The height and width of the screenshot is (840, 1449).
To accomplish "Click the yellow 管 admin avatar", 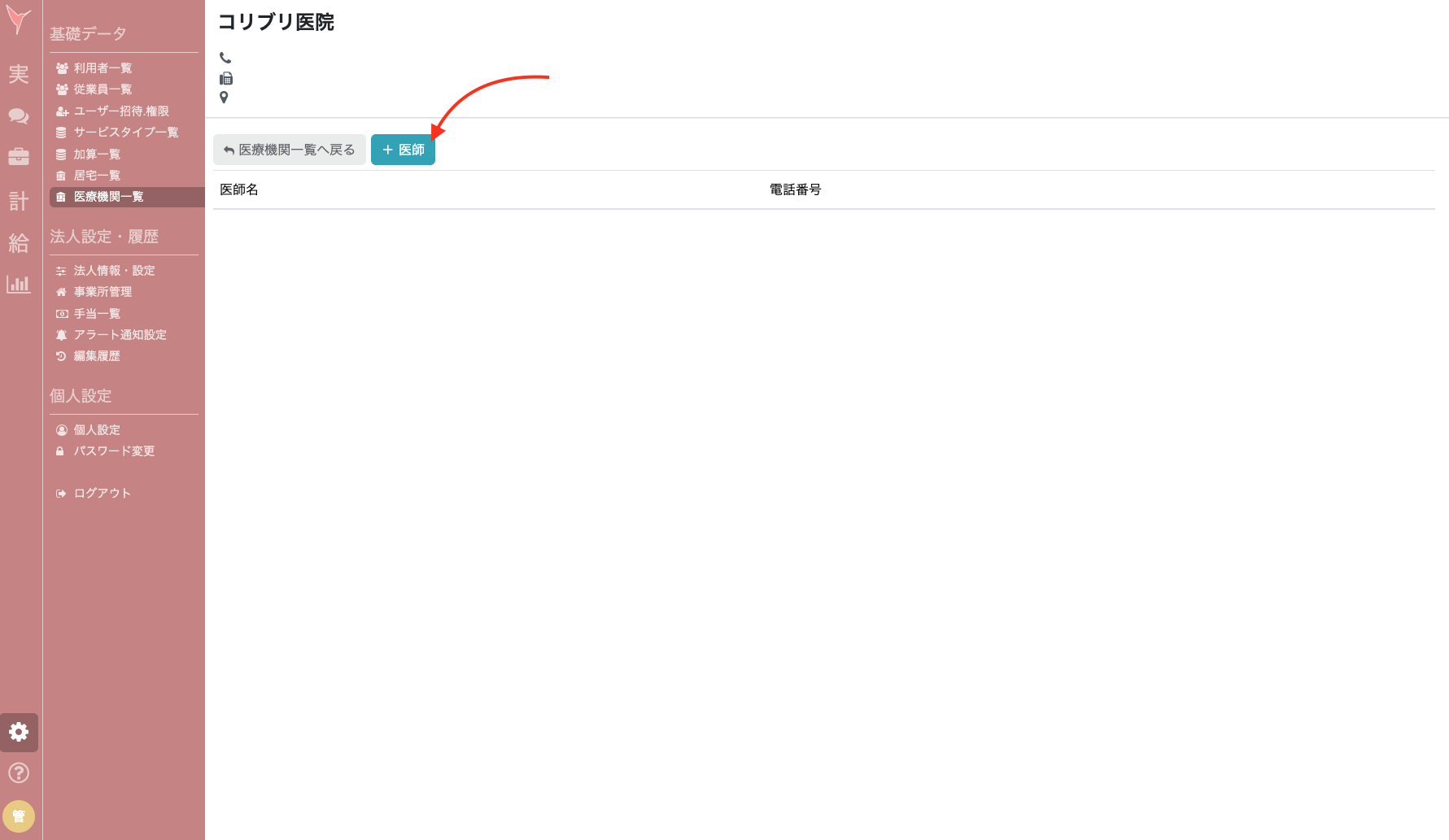I will coord(19,816).
